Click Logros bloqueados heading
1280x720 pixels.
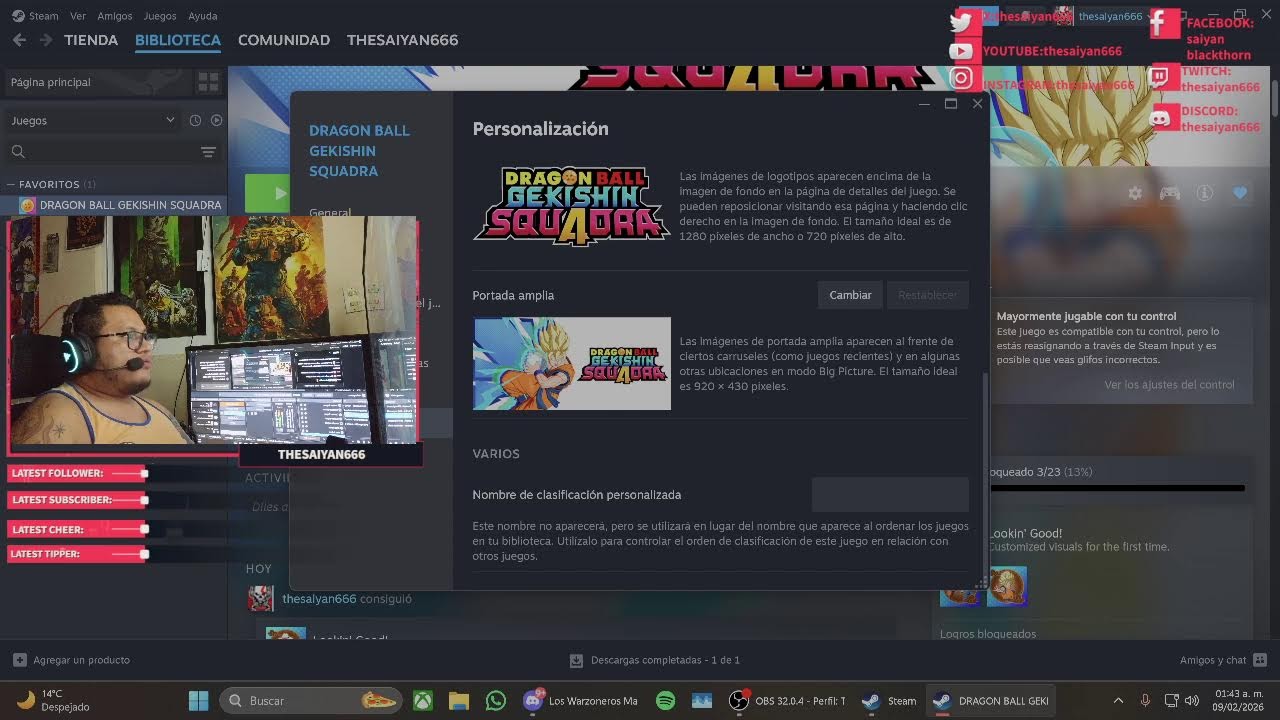(988, 634)
